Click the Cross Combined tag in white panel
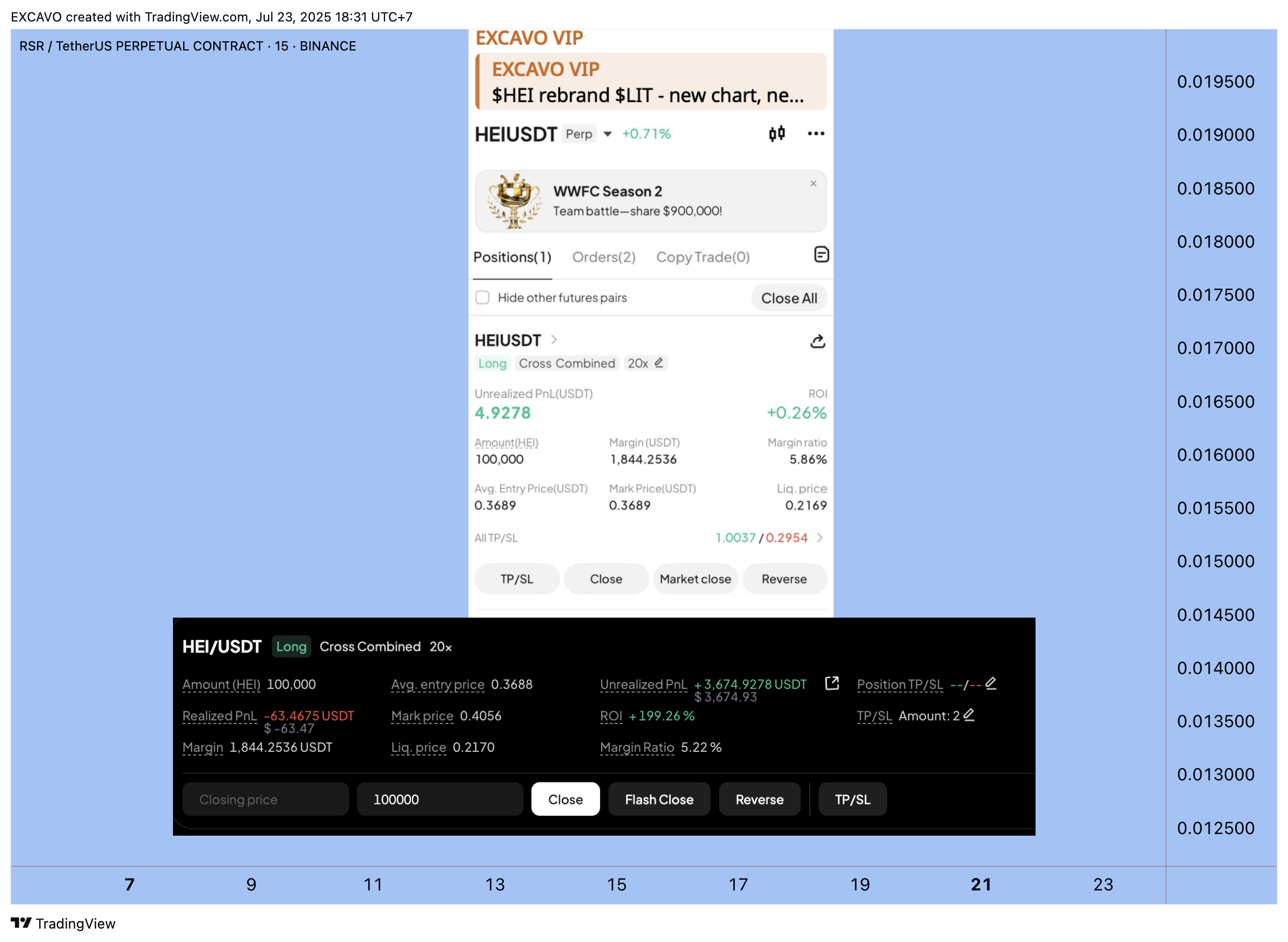 567,363
